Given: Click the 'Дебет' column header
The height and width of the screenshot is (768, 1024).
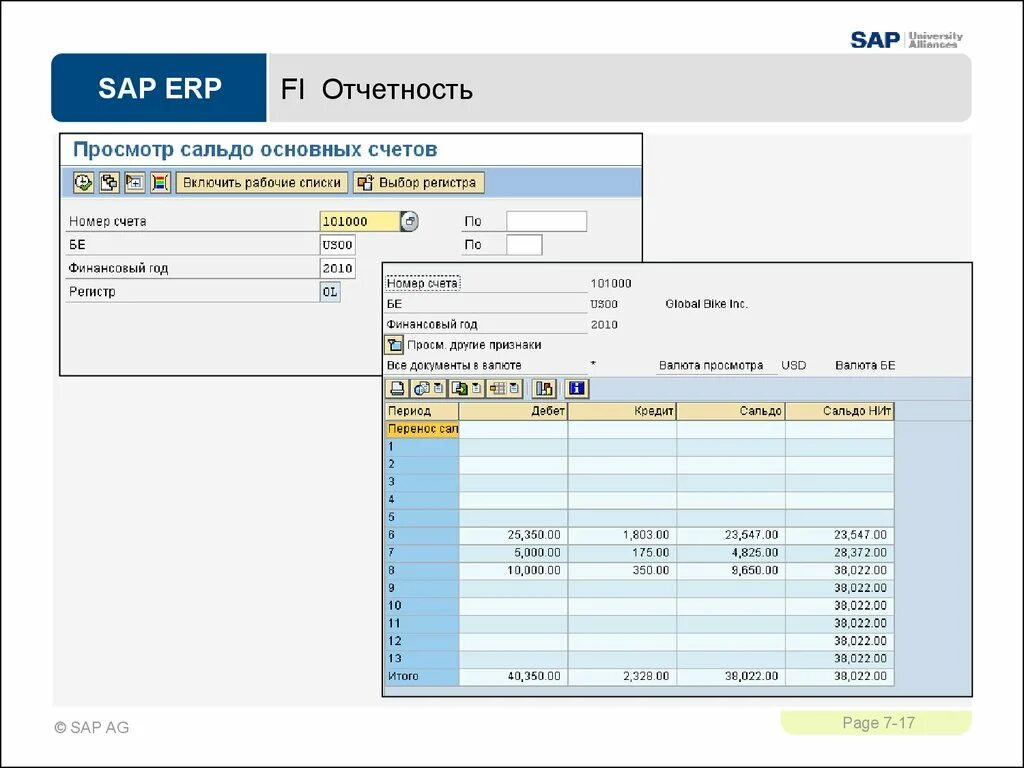Looking at the screenshot, I should (x=513, y=411).
